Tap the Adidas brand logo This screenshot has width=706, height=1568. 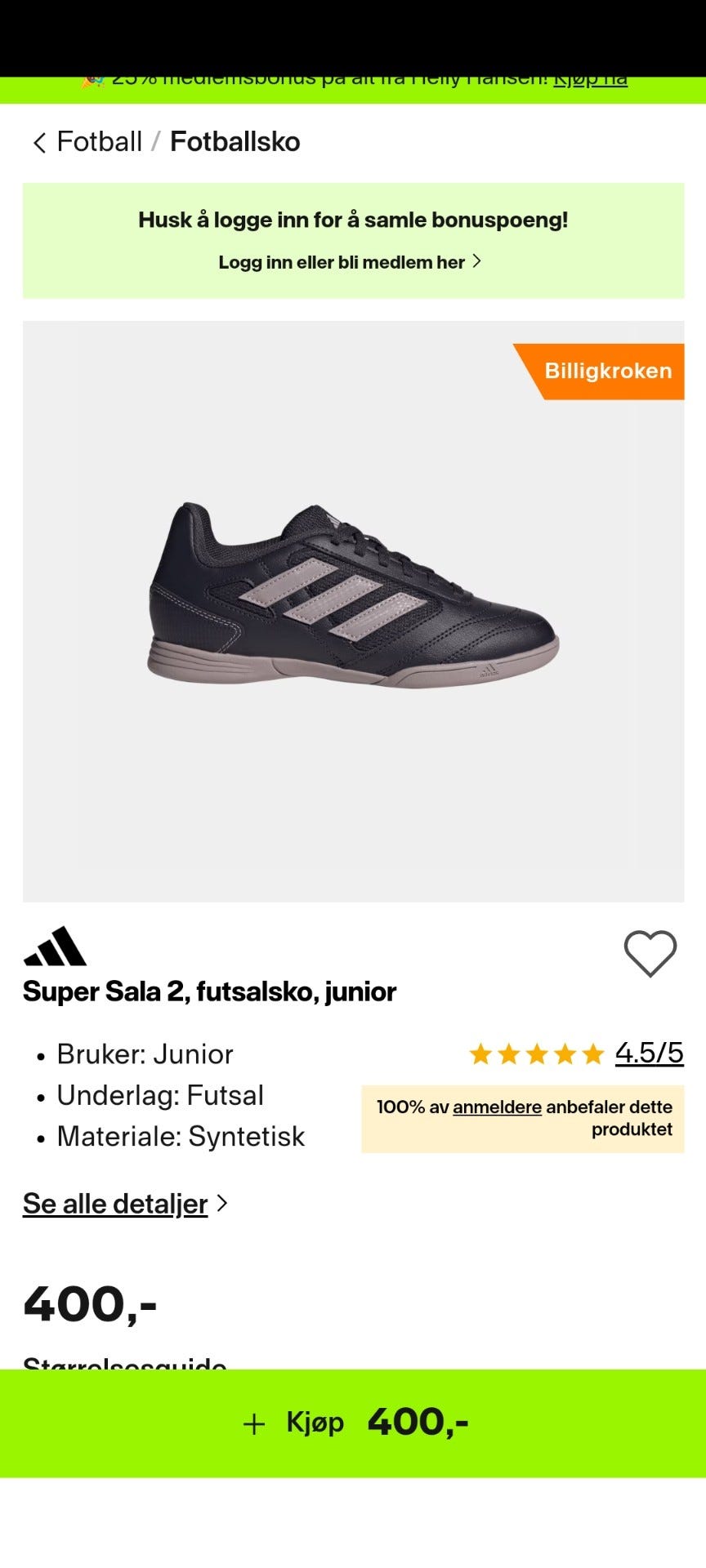55,947
